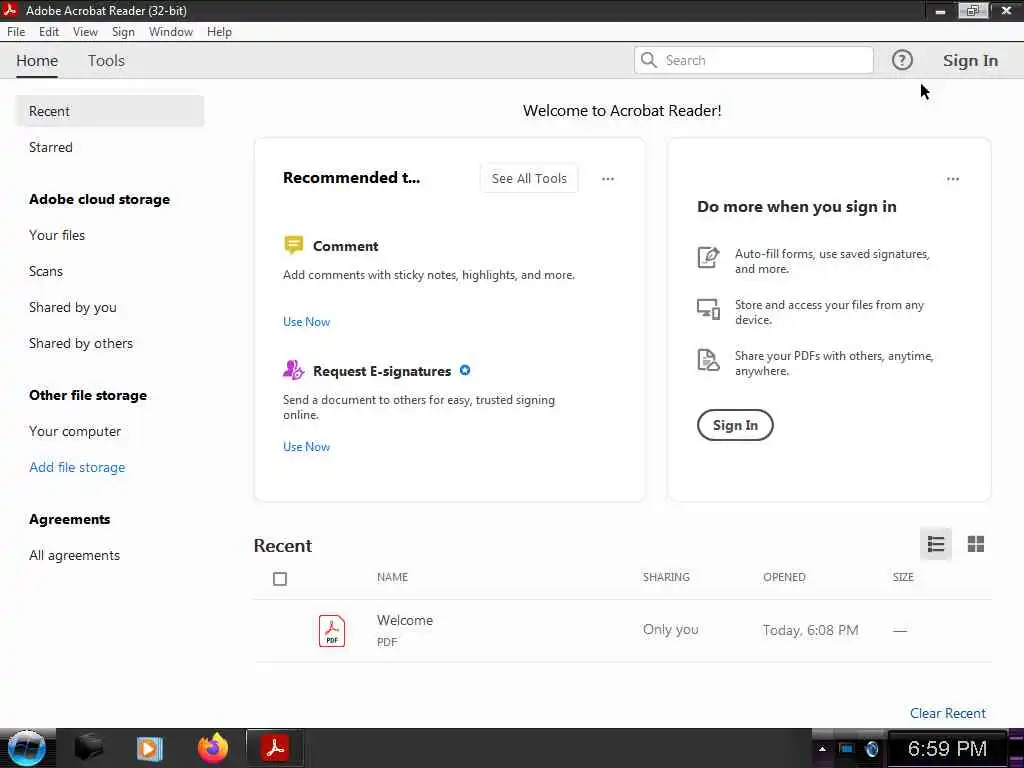Open All agreements
1024x768 pixels.
[74, 555]
